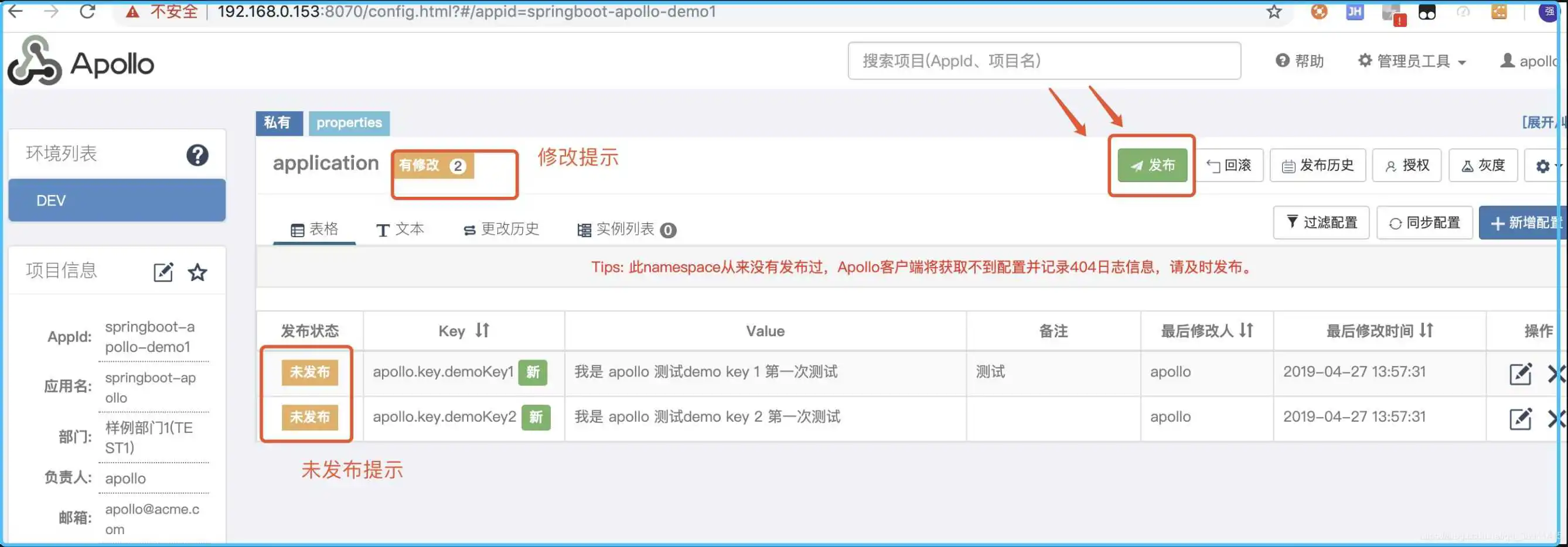
Task: Edit the apollo.key.demoKey1 row
Action: point(1520,374)
